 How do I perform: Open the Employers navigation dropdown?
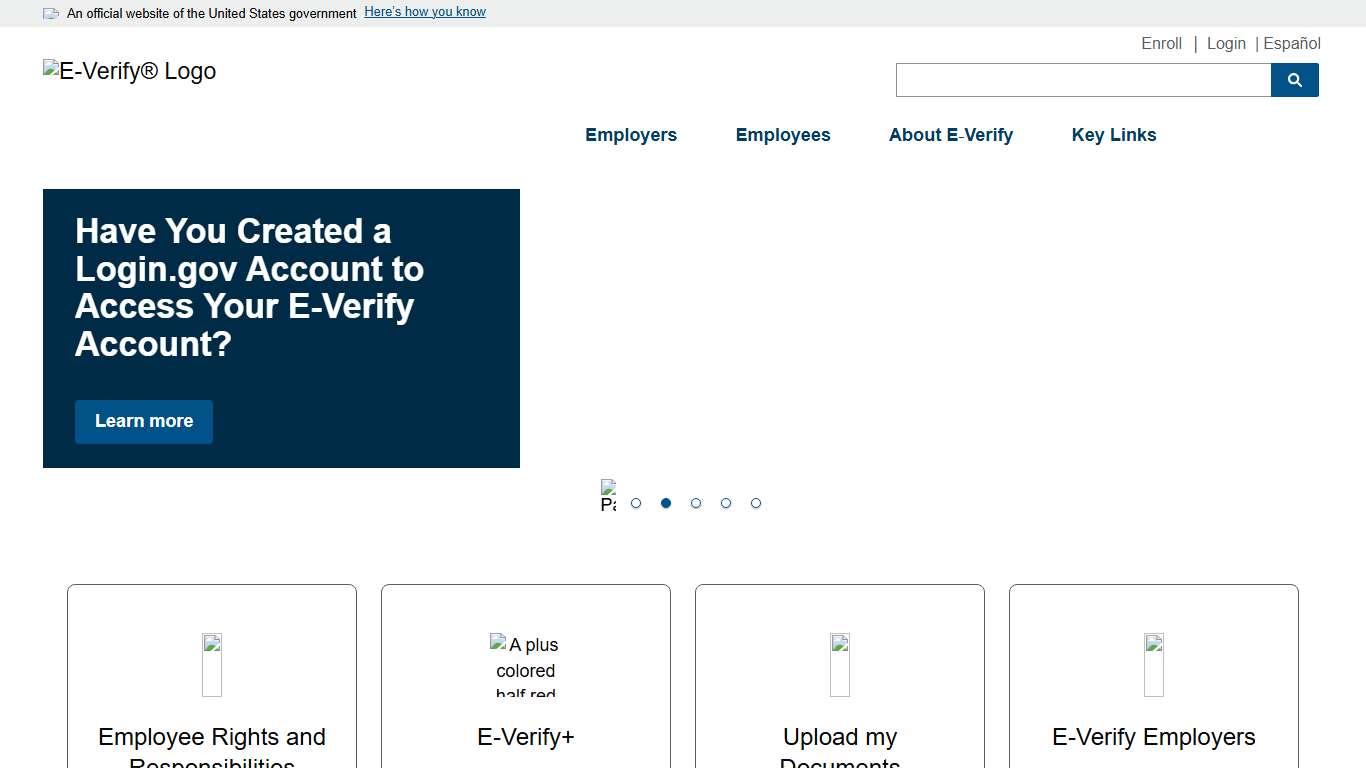[x=631, y=135]
